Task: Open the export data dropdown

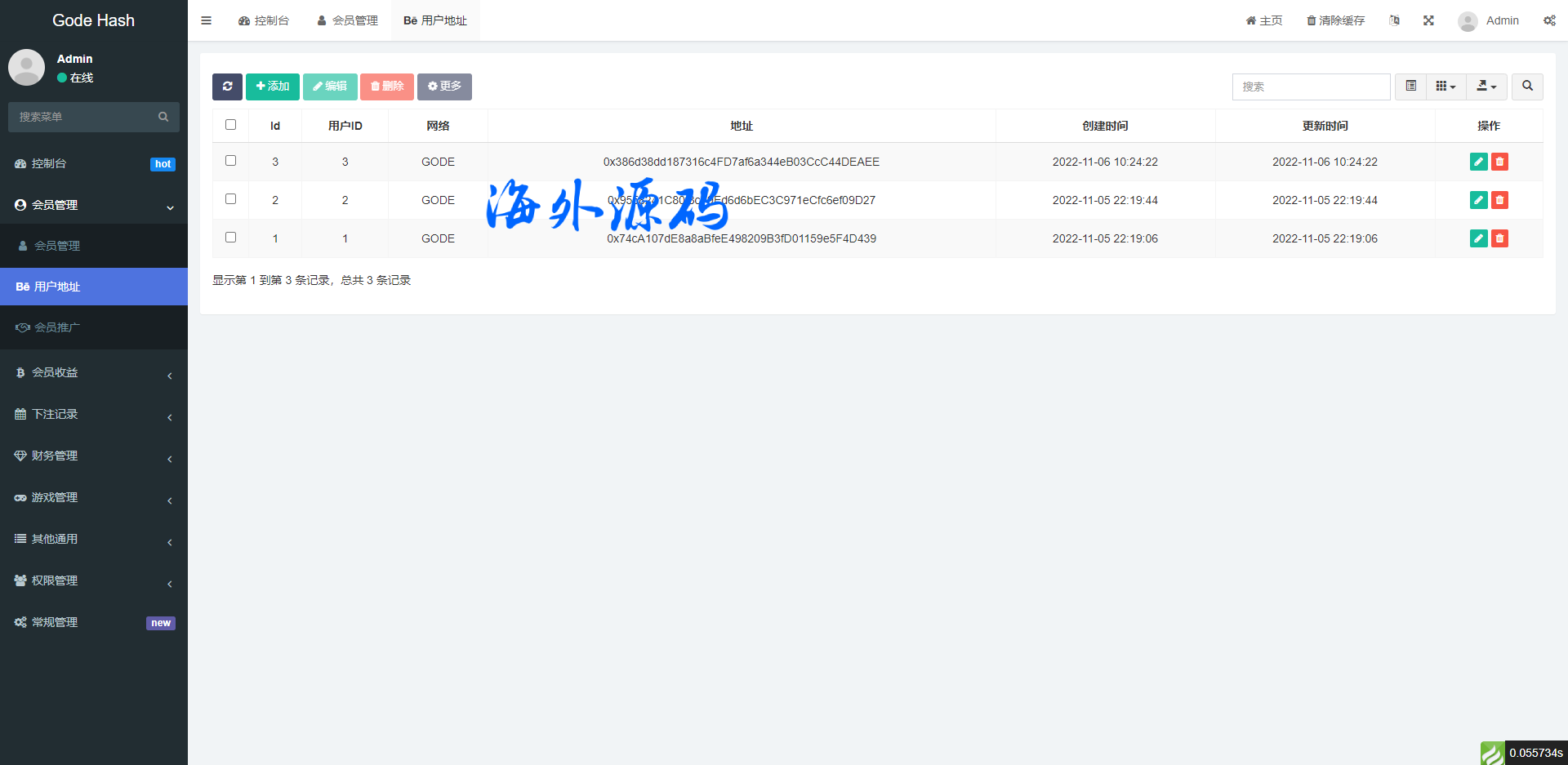Action: tap(1486, 87)
